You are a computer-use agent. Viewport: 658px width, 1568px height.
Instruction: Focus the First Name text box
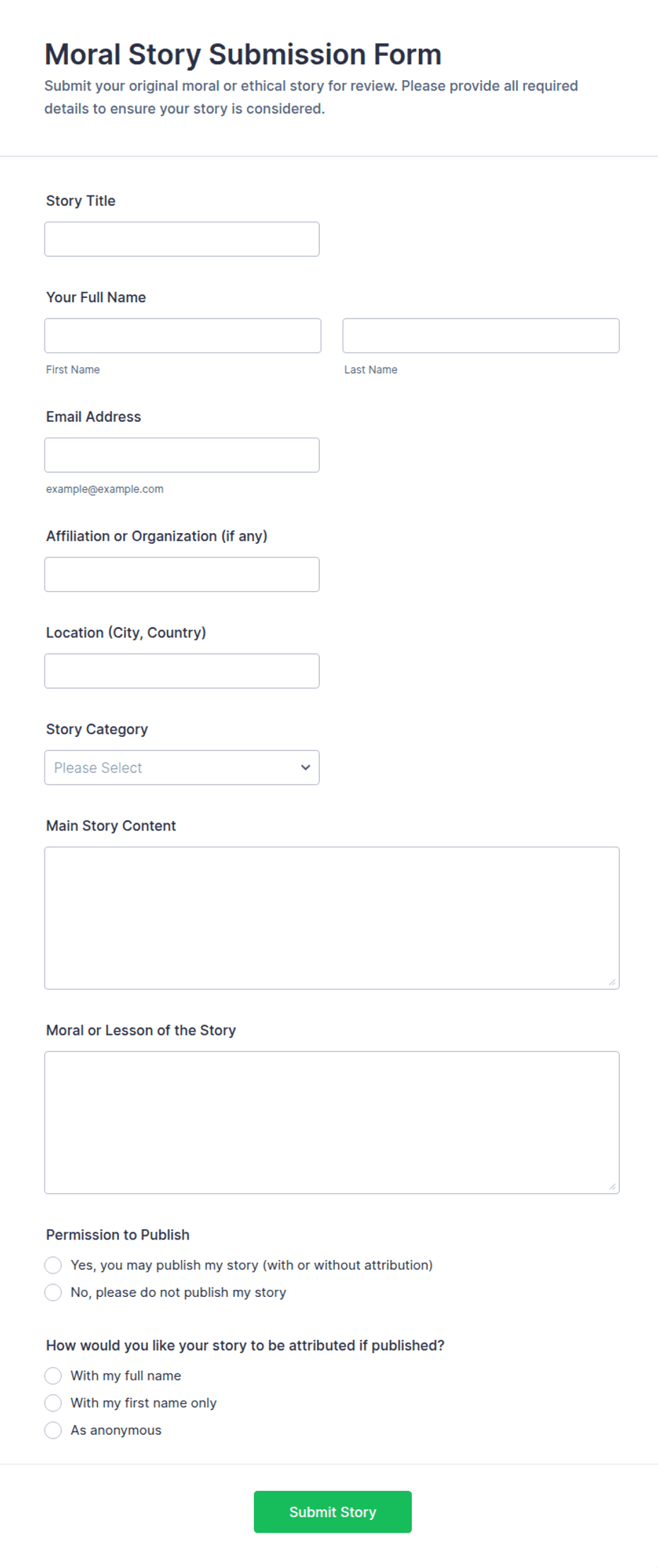183,336
